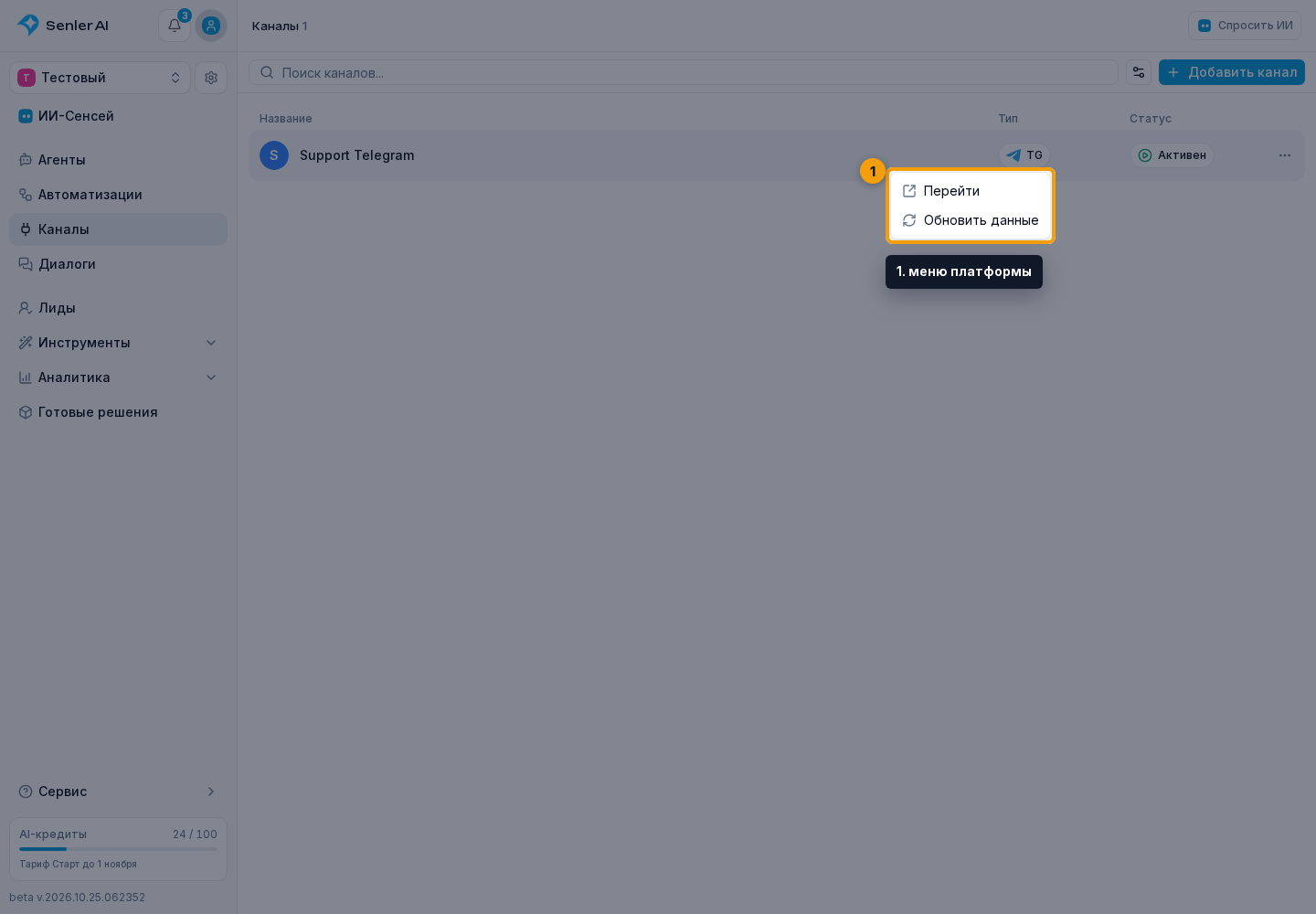
Task: Open the user profile avatar
Action: [x=211, y=26]
